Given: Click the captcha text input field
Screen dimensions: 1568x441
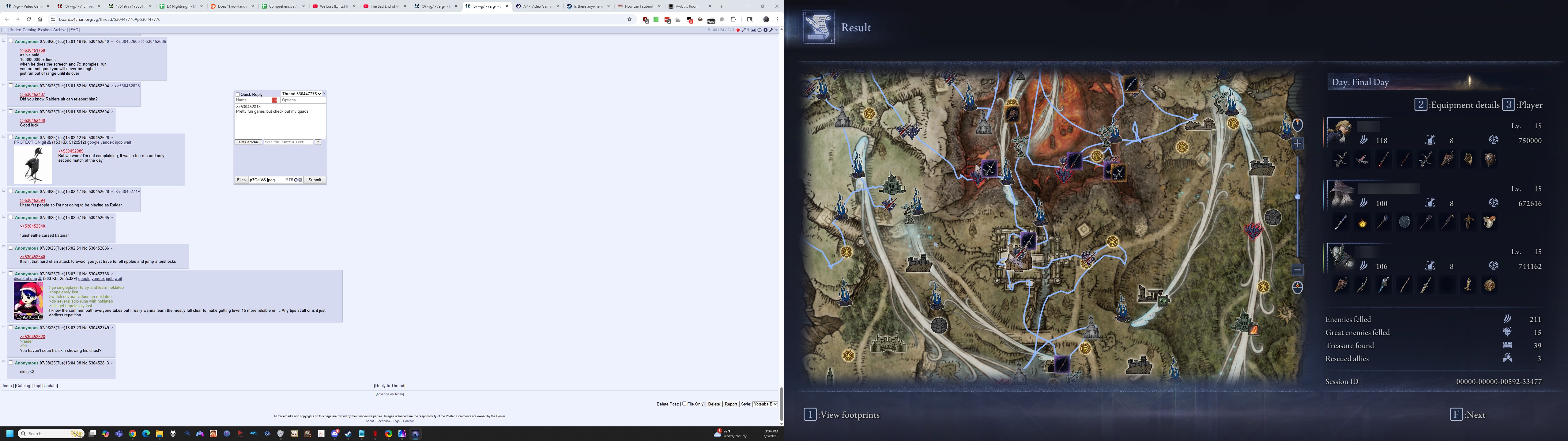Looking at the screenshot, I should (288, 142).
